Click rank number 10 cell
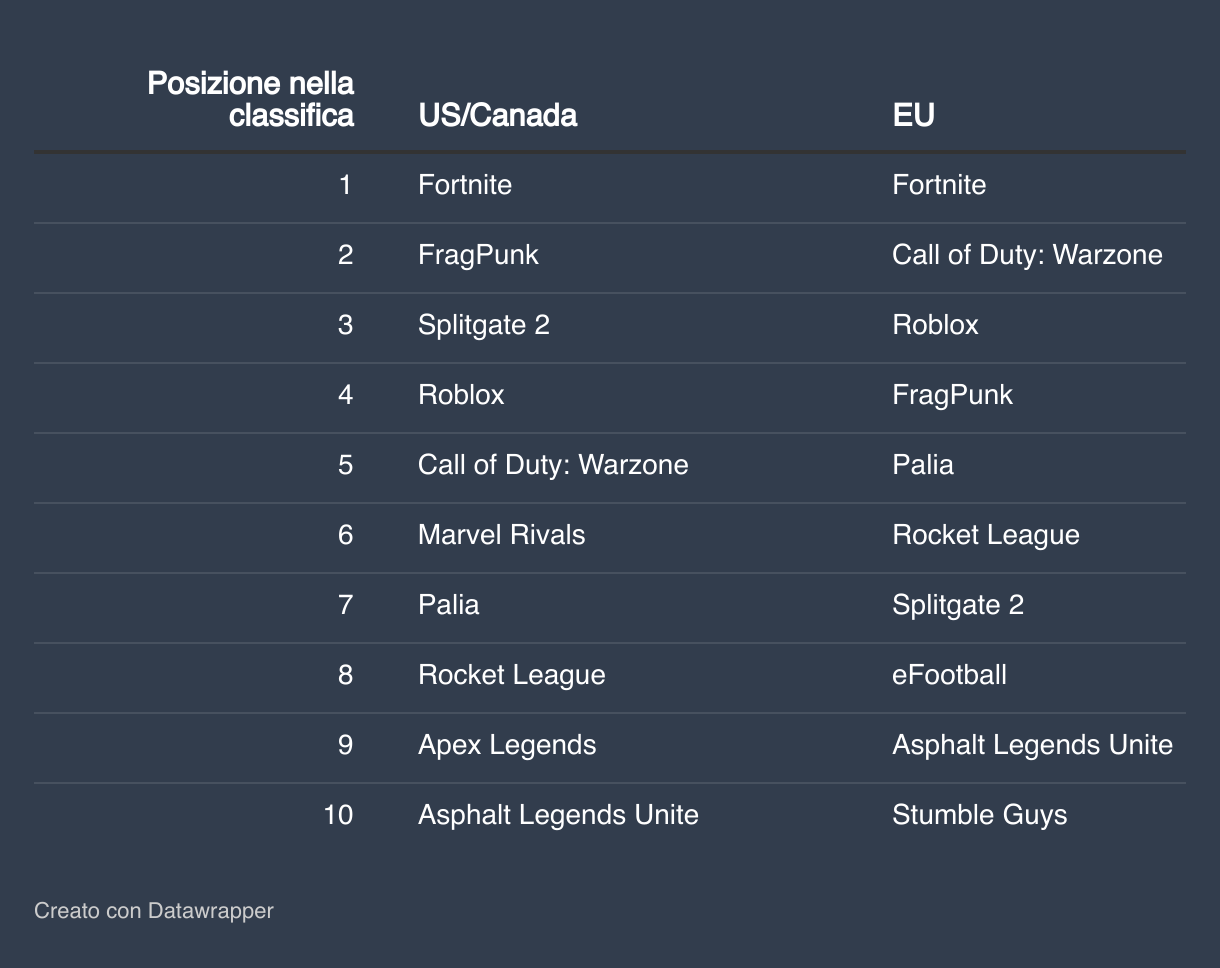Viewport: 1220px width, 968px height. click(338, 815)
